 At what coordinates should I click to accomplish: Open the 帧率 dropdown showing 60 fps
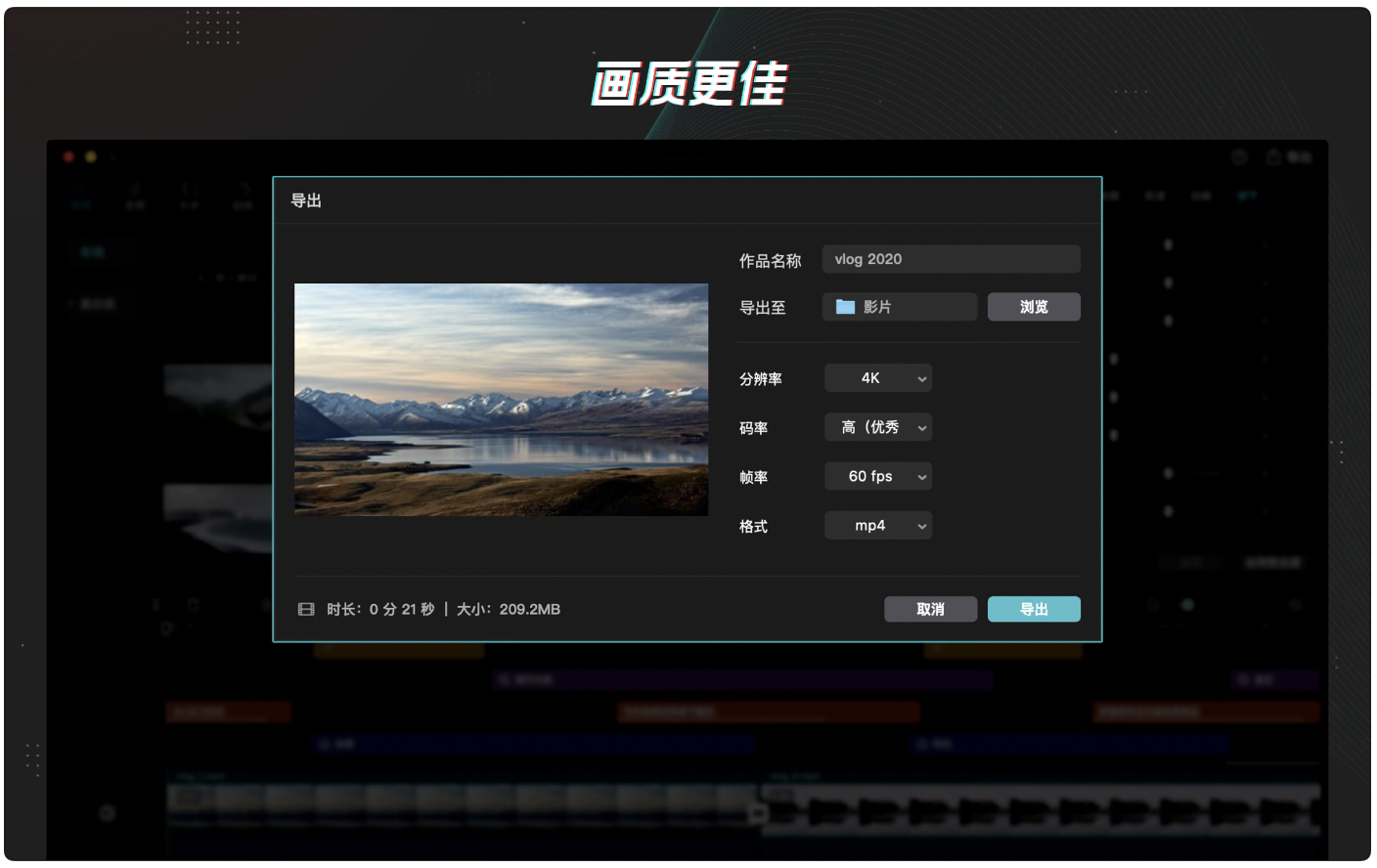pyautogui.click(x=877, y=476)
